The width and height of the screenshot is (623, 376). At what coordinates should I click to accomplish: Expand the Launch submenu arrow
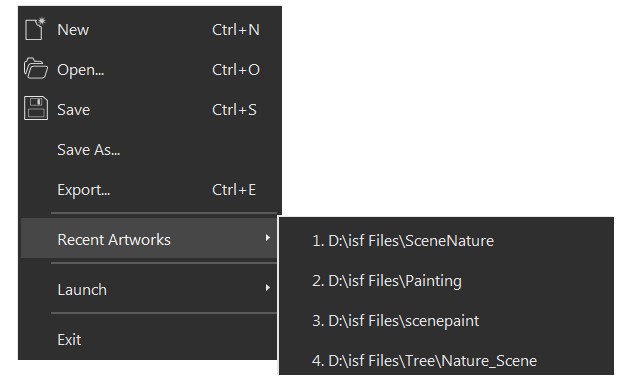coord(268,288)
